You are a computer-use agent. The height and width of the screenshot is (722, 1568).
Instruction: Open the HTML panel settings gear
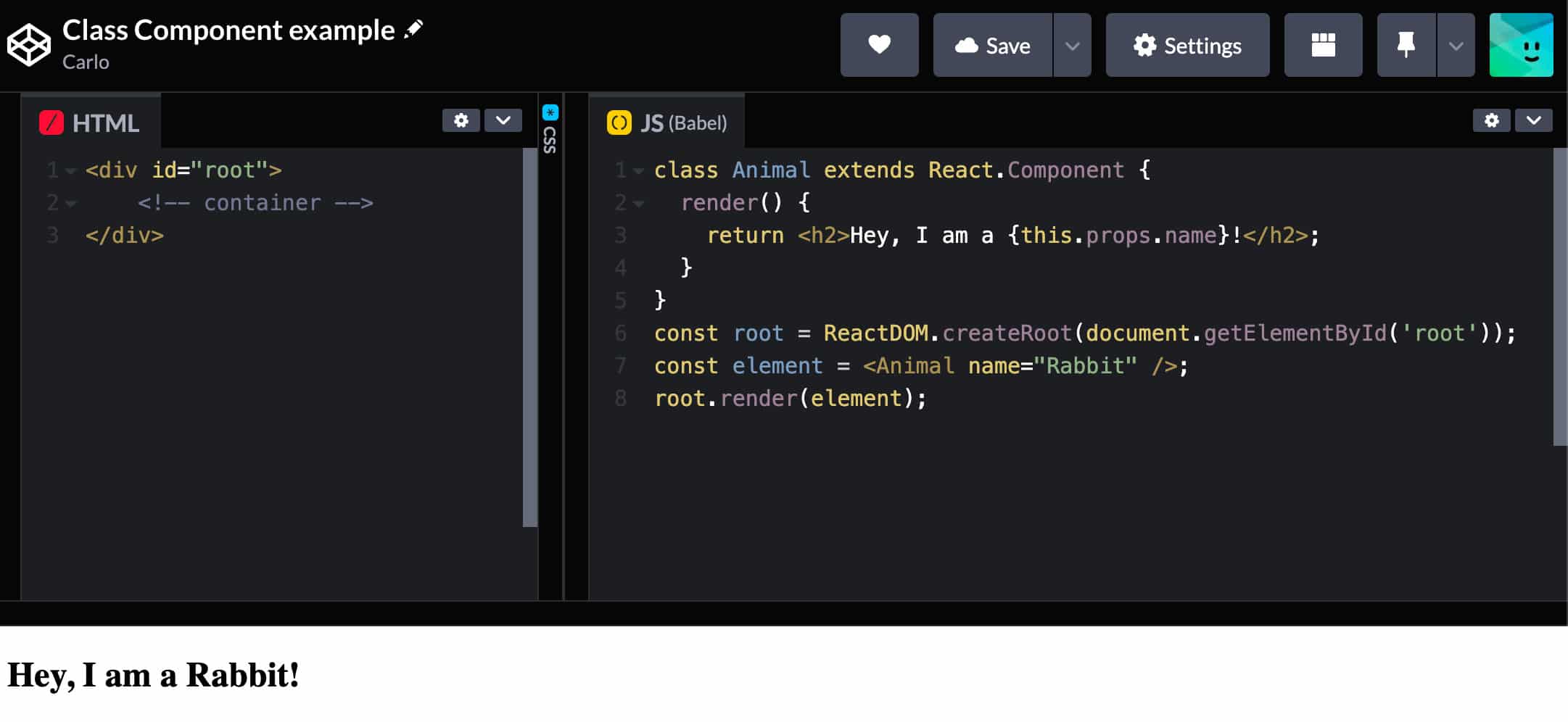click(x=461, y=120)
